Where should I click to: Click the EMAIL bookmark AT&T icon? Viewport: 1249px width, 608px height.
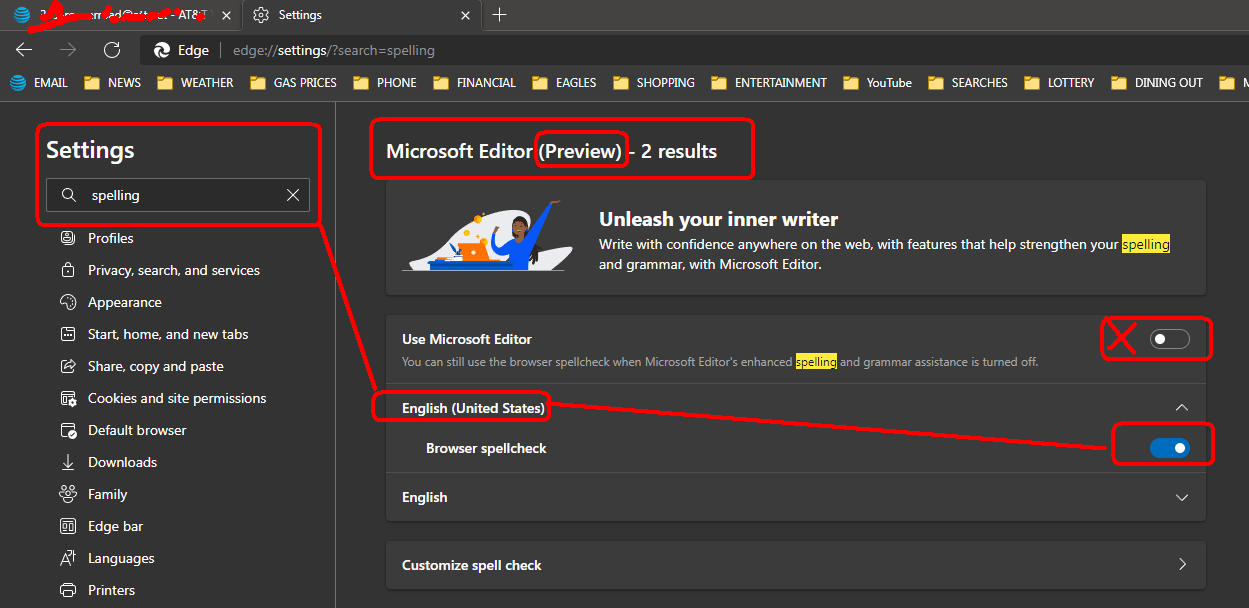18,83
